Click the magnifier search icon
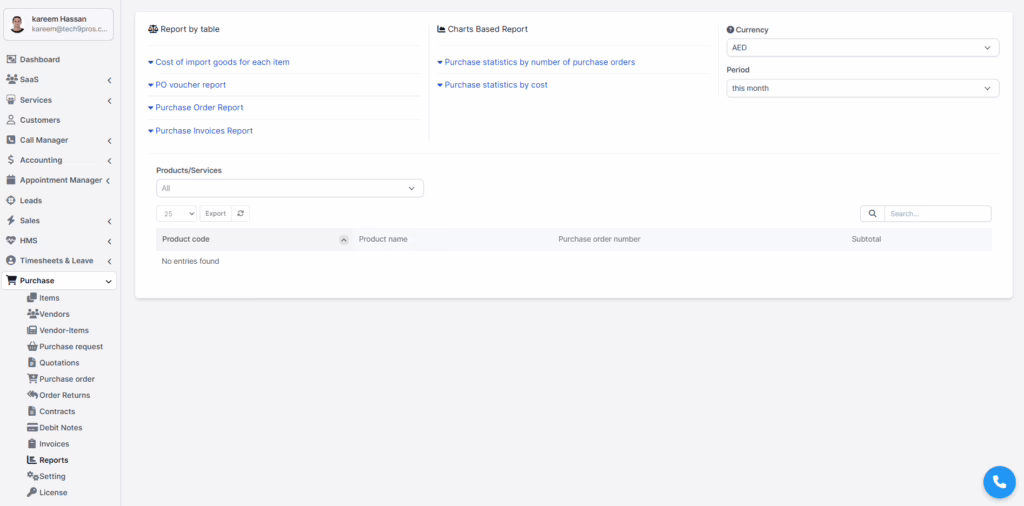Viewport: 1024px width, 506px height. point(872,213)
